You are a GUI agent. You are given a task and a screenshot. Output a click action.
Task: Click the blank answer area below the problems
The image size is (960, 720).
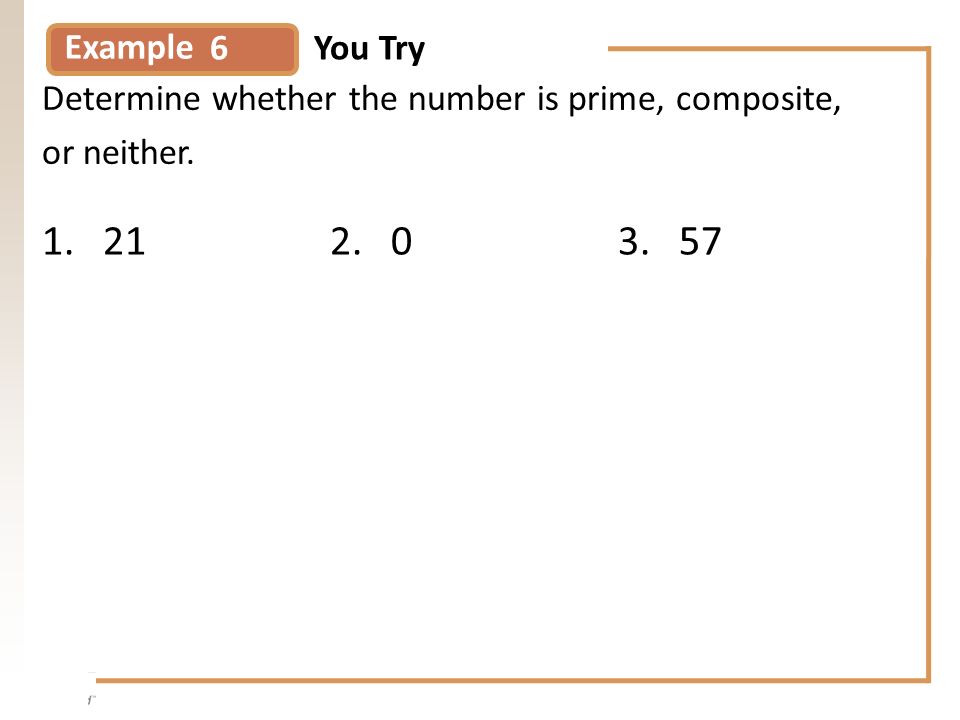click(x=478, y=465)
